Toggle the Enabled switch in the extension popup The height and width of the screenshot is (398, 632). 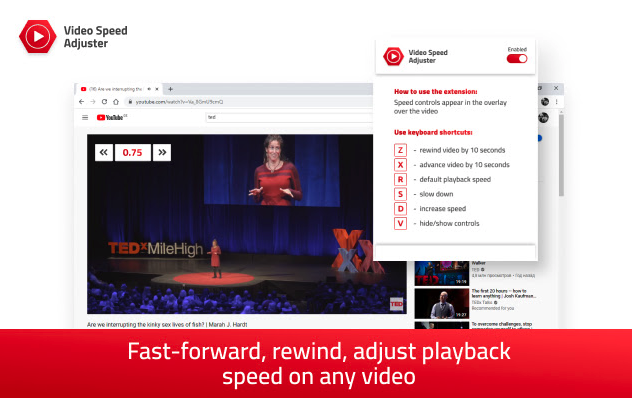(517, 58)
